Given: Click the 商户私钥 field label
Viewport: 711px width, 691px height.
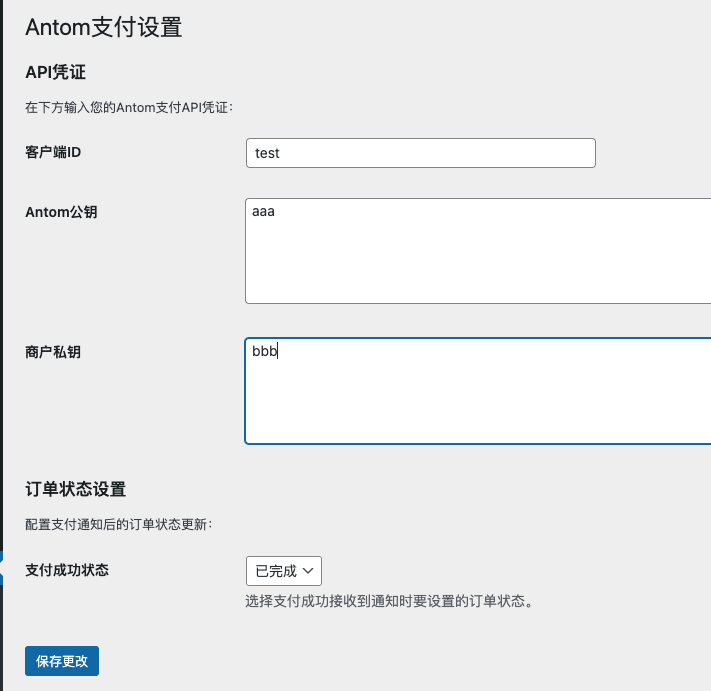Looking at the screenshot, I should coord(53,352).
